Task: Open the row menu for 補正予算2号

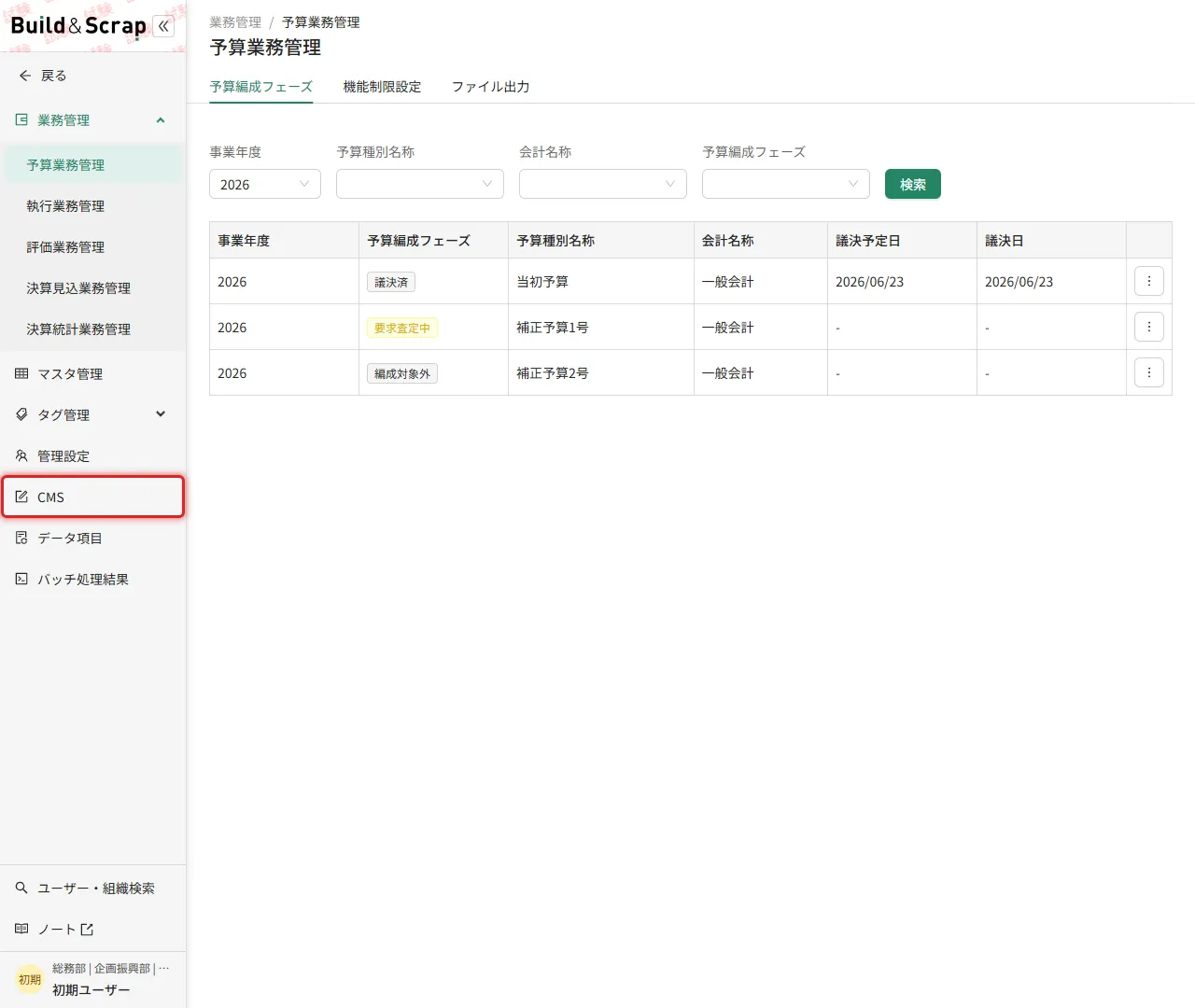Action: pos(1149,372)
